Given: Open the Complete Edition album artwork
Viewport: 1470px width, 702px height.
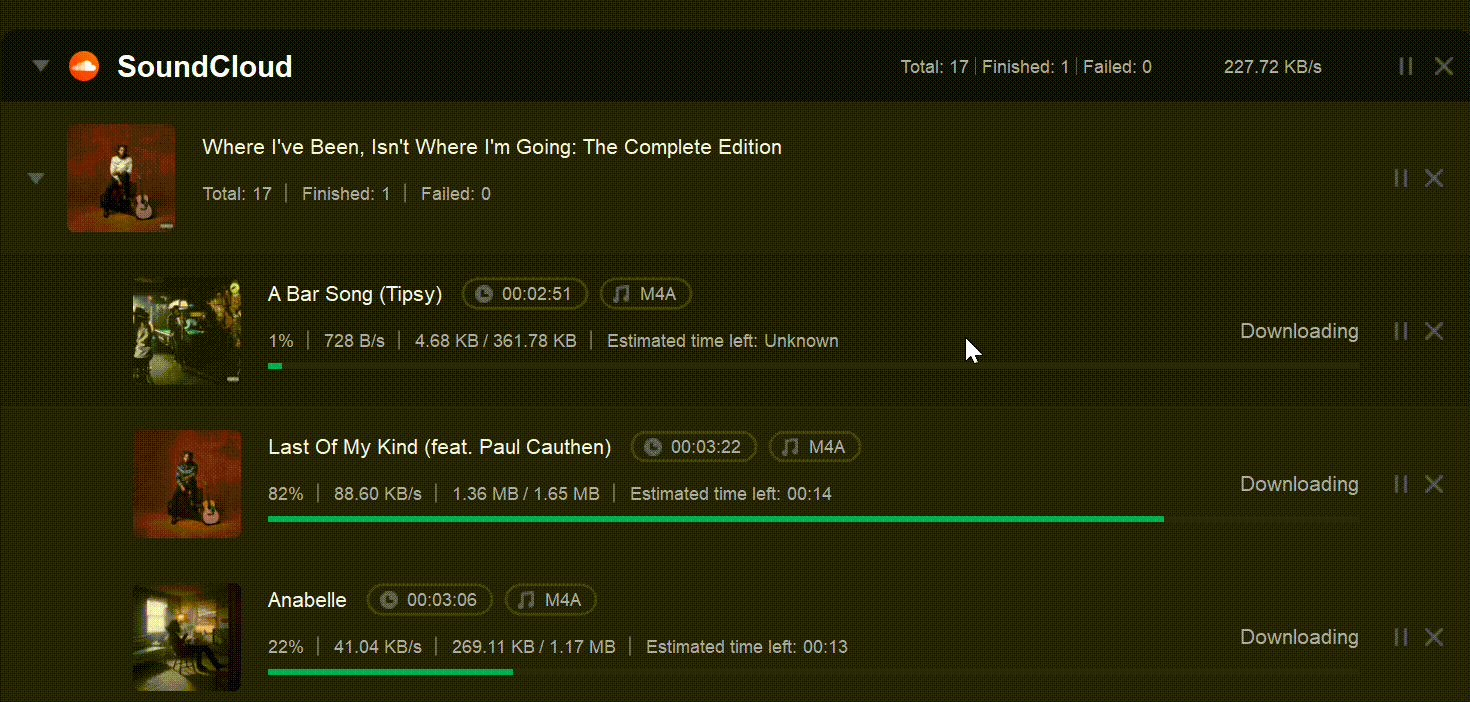Looking at the screenshot, I should (121, 177).
